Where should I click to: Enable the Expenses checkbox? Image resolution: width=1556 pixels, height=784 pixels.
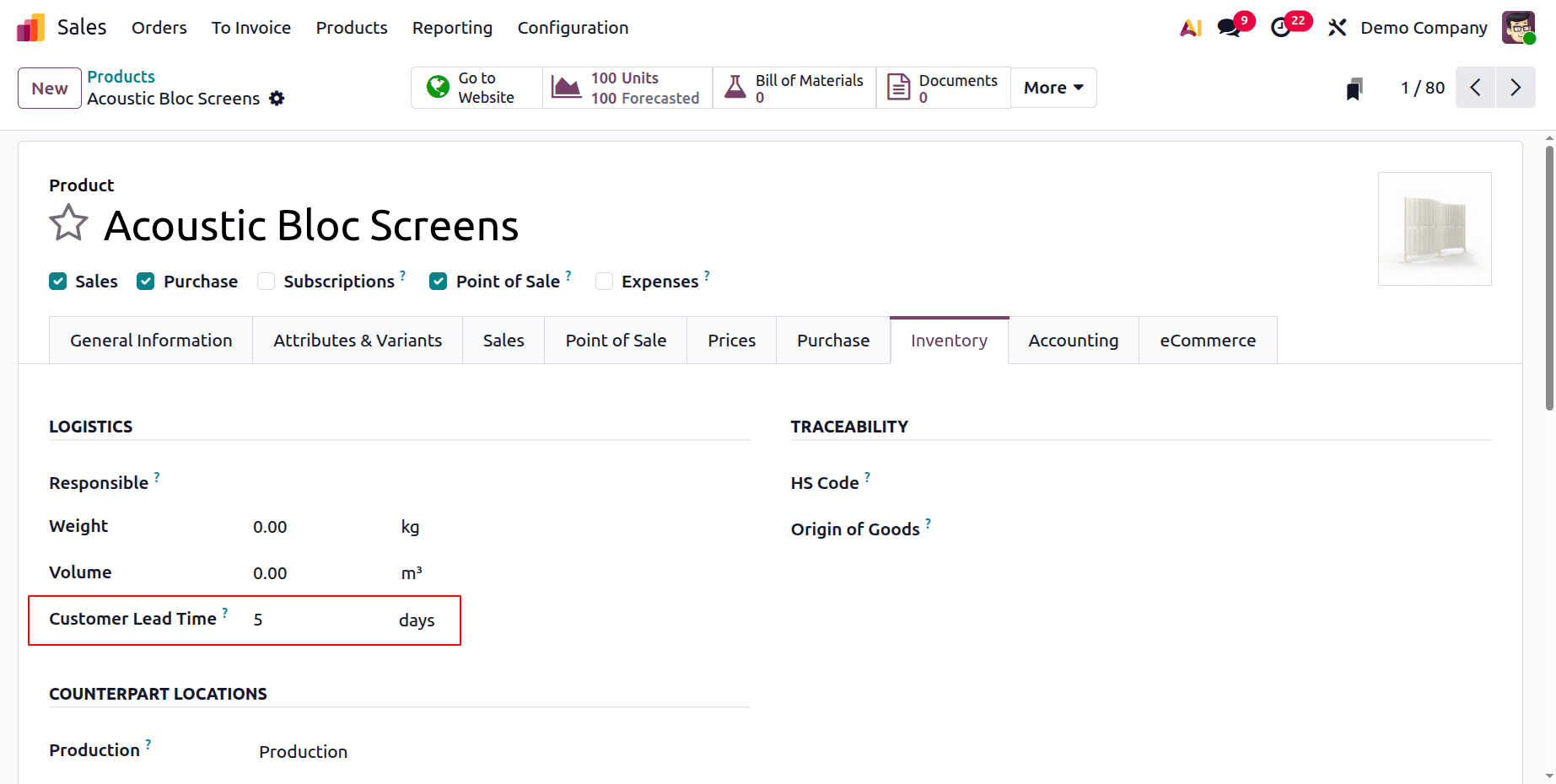tap(604, 281)
